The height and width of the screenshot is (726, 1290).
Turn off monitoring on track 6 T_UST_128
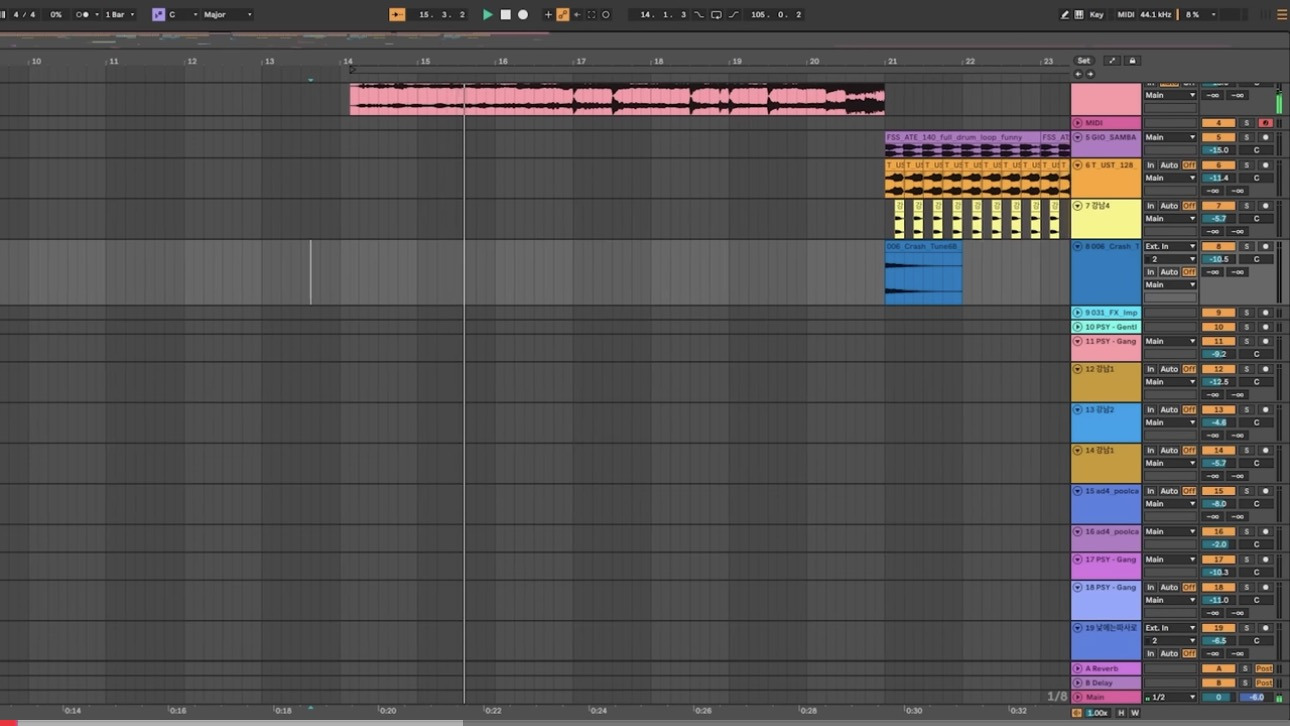point(1189,165)
